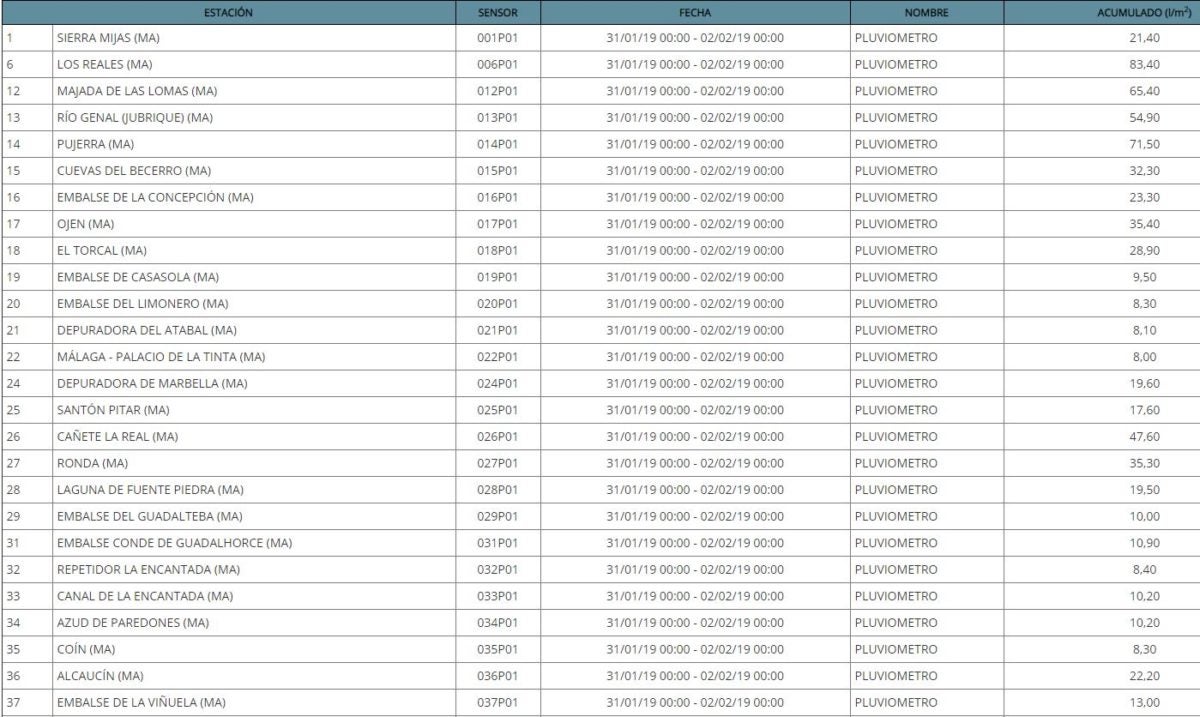This screenshot has height=717, width=1200.
Task: Select the SIERRA MIJAS (MA) station cell
Action: pyautogui.click(x=109, y=38)
